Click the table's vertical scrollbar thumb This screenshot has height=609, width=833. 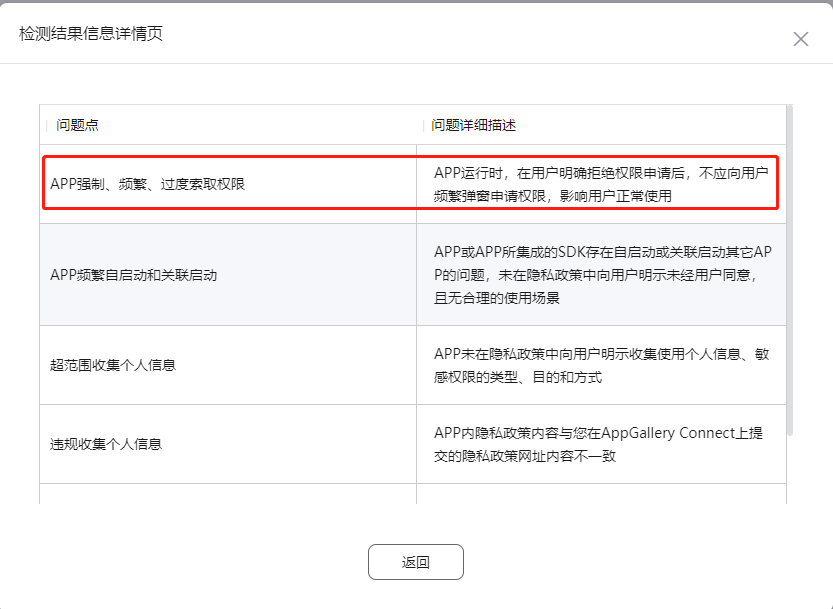790,270
